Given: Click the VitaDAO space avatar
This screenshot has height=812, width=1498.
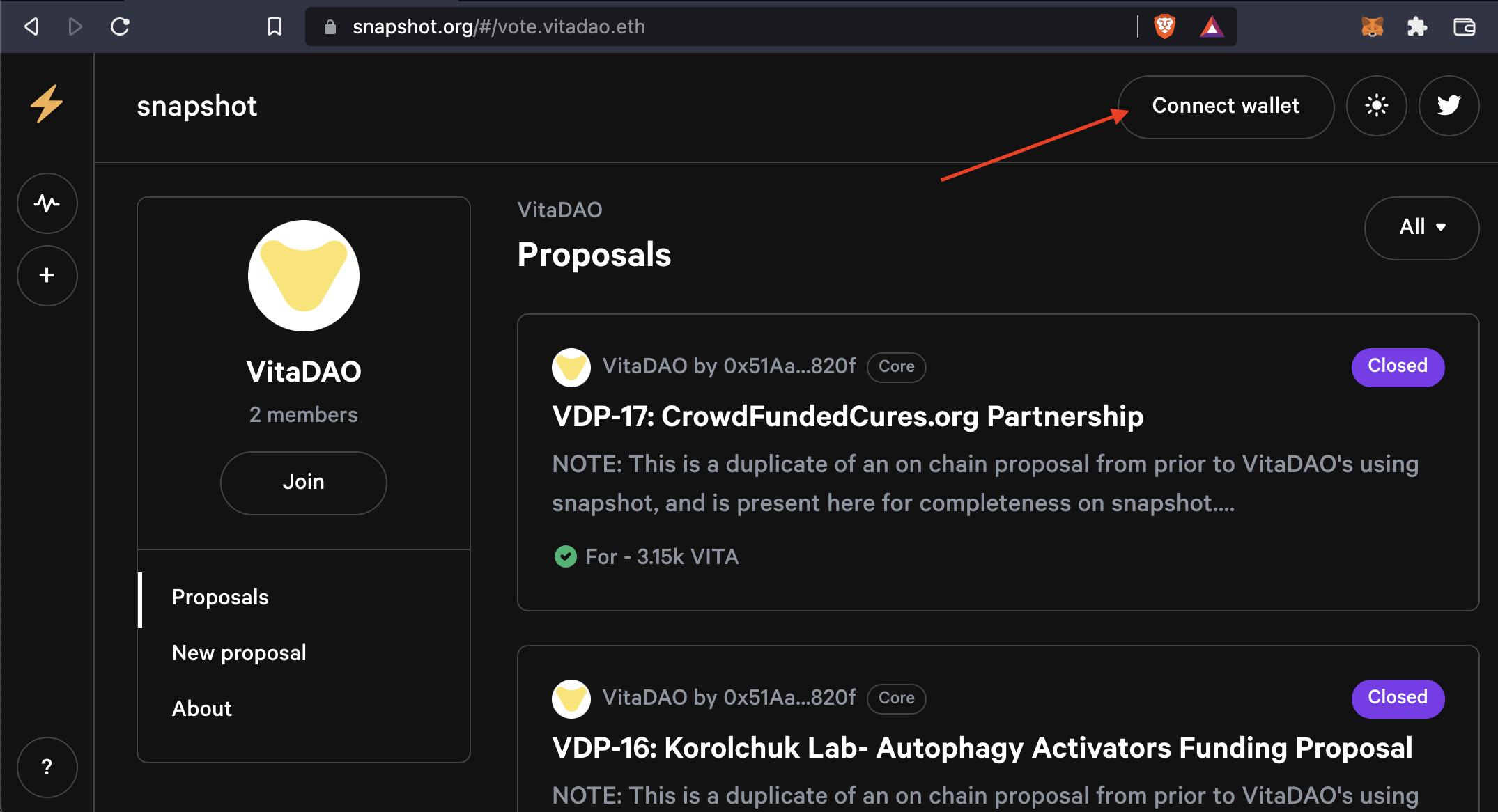Looking at the screenshot, I should coord(303,275).
